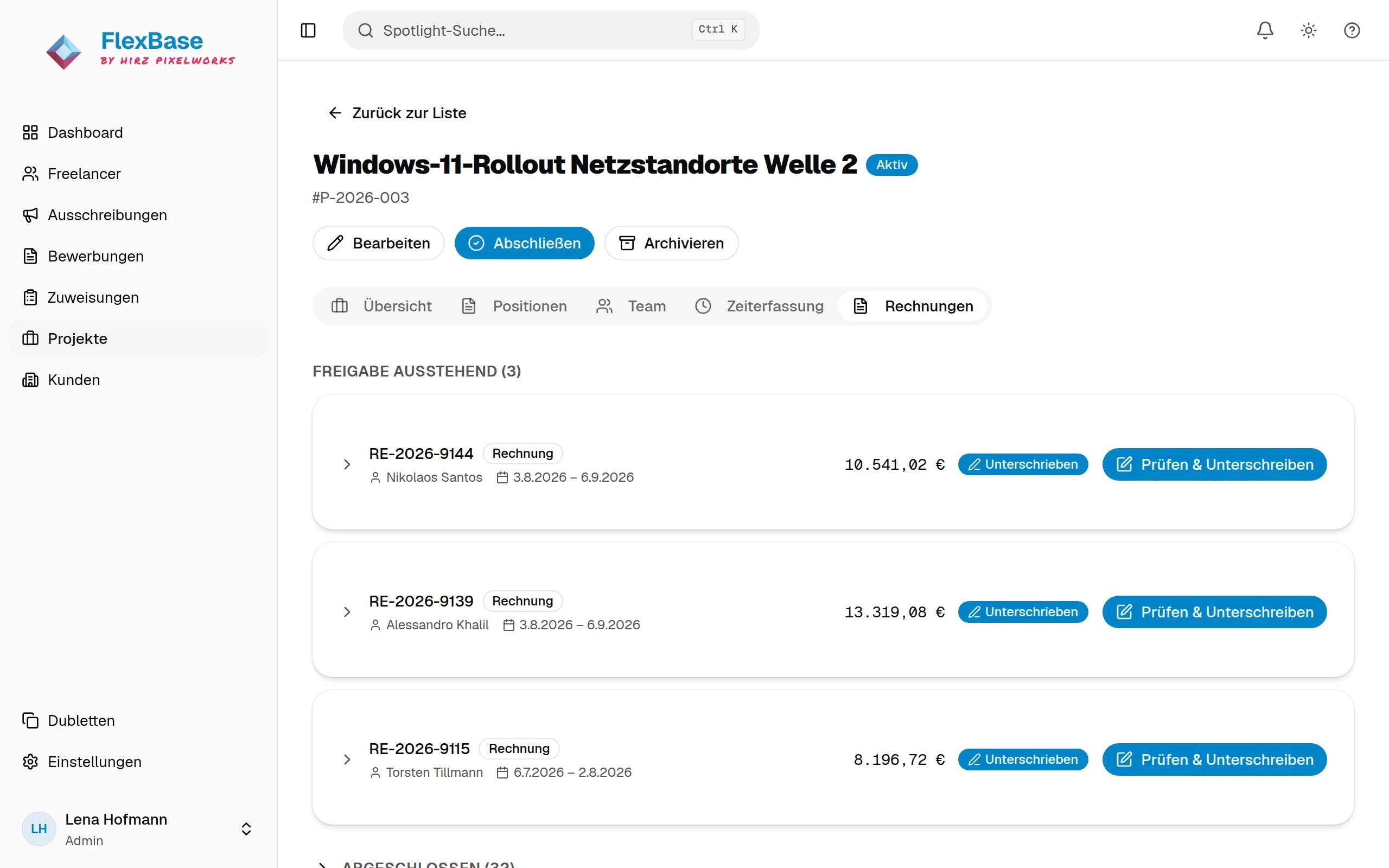Open Einstellungen settings

[138, 762]
